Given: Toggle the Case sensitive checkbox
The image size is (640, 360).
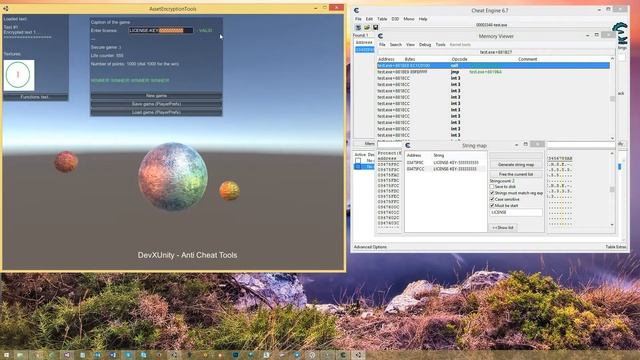Looking at the screenshot, I should coord(492,199).
